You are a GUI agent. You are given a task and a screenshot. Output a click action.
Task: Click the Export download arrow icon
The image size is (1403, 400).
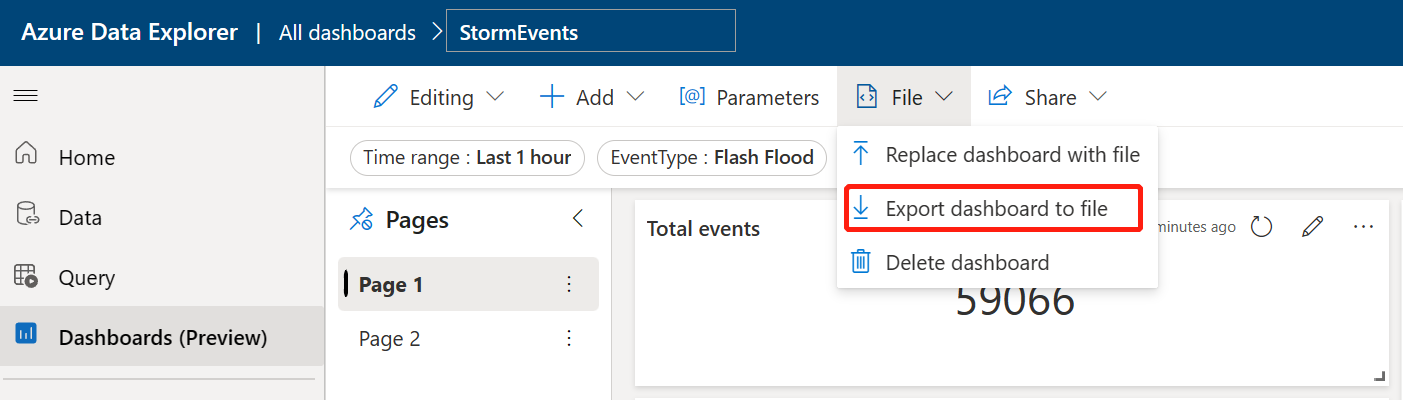tap(861, 208)
